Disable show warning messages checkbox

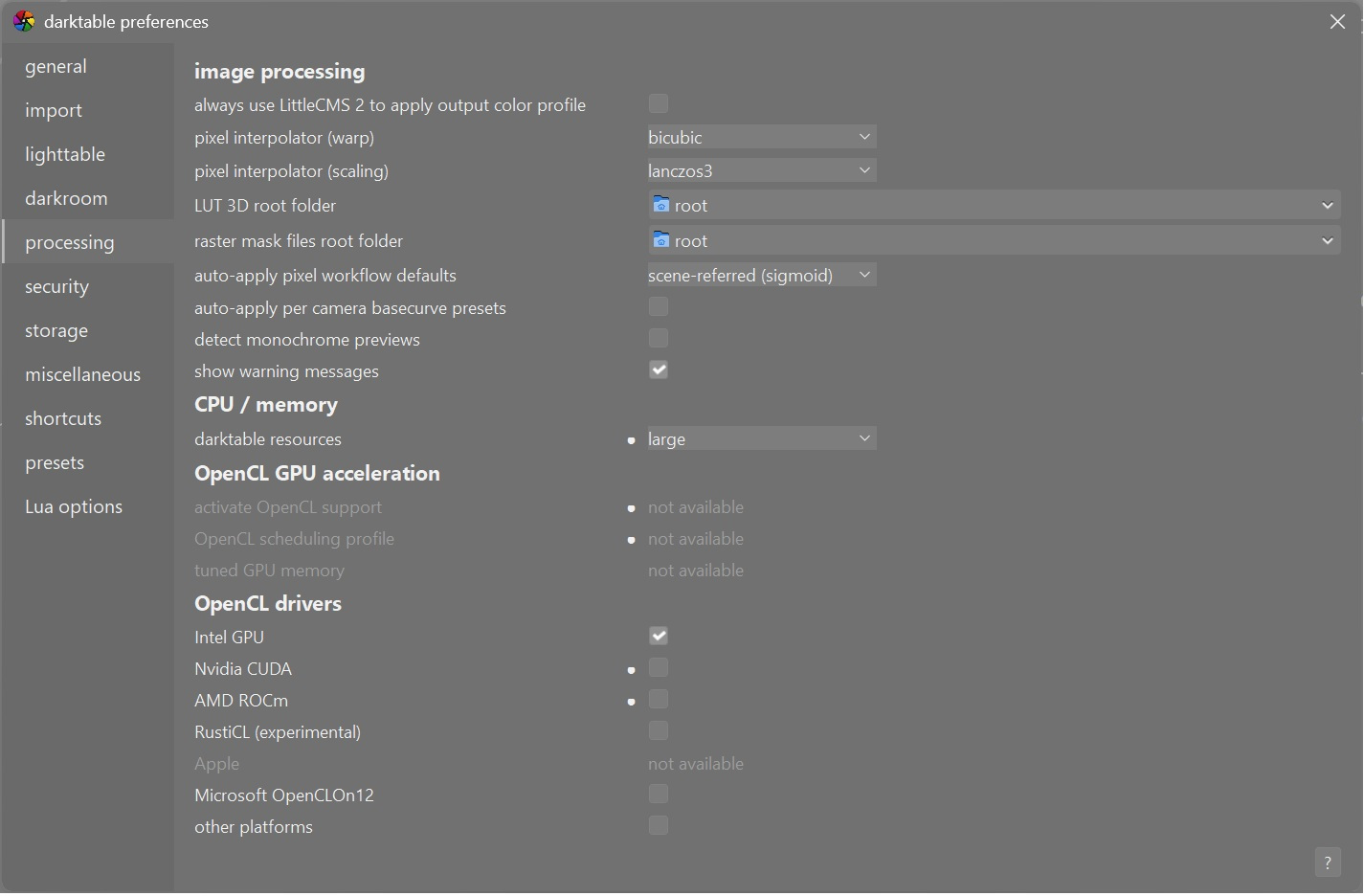tap(659, 370)
